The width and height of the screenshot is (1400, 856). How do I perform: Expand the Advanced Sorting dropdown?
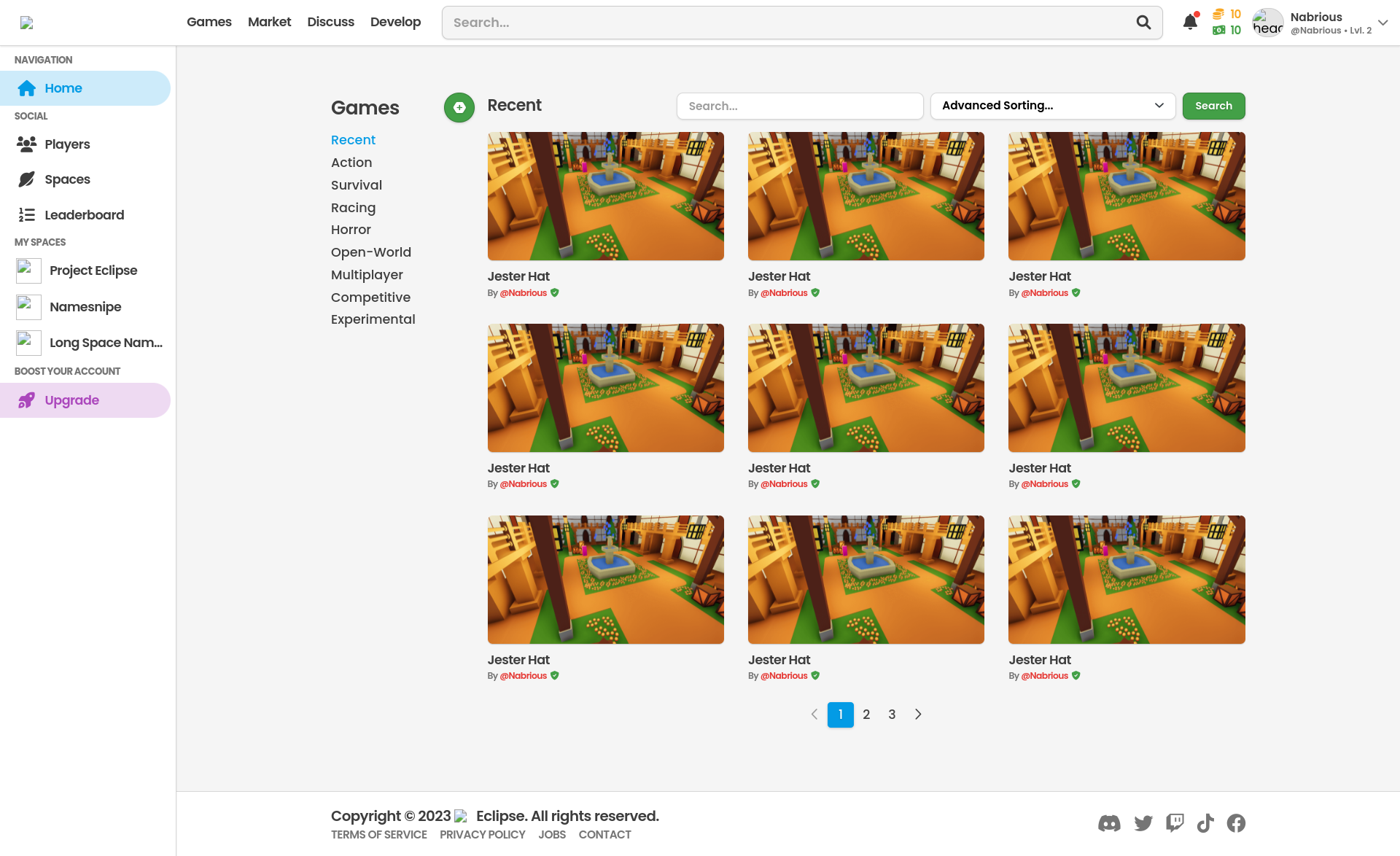(x=1052, y=106)
